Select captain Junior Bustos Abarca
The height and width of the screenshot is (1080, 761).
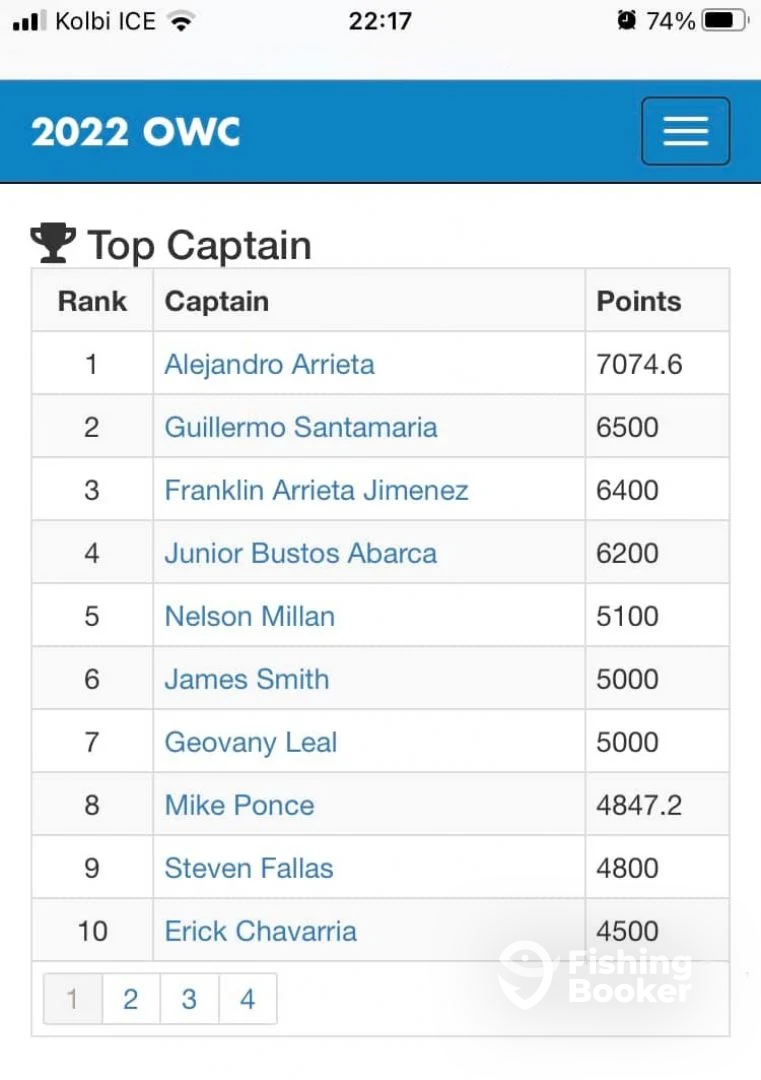[x=301, y=553]
